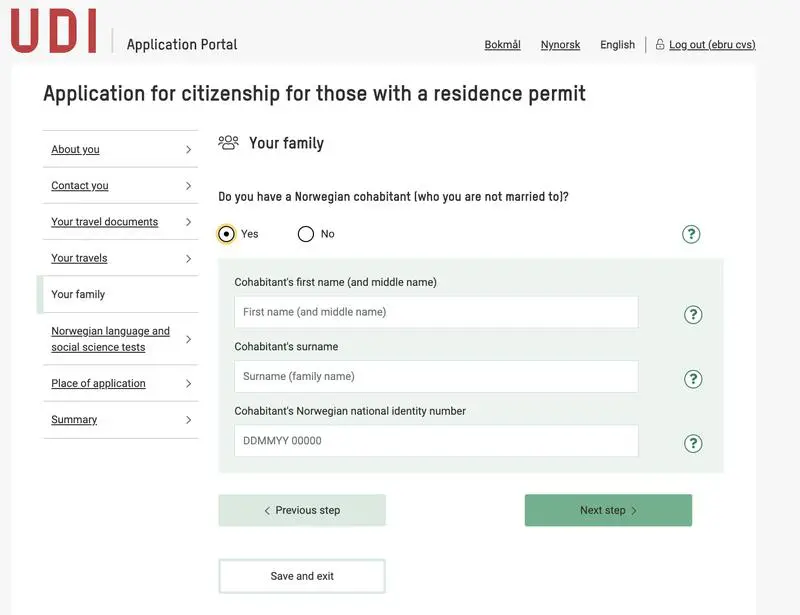
Task: Select Yes for Norwegian cohabitant
Action: pos(227,234)
